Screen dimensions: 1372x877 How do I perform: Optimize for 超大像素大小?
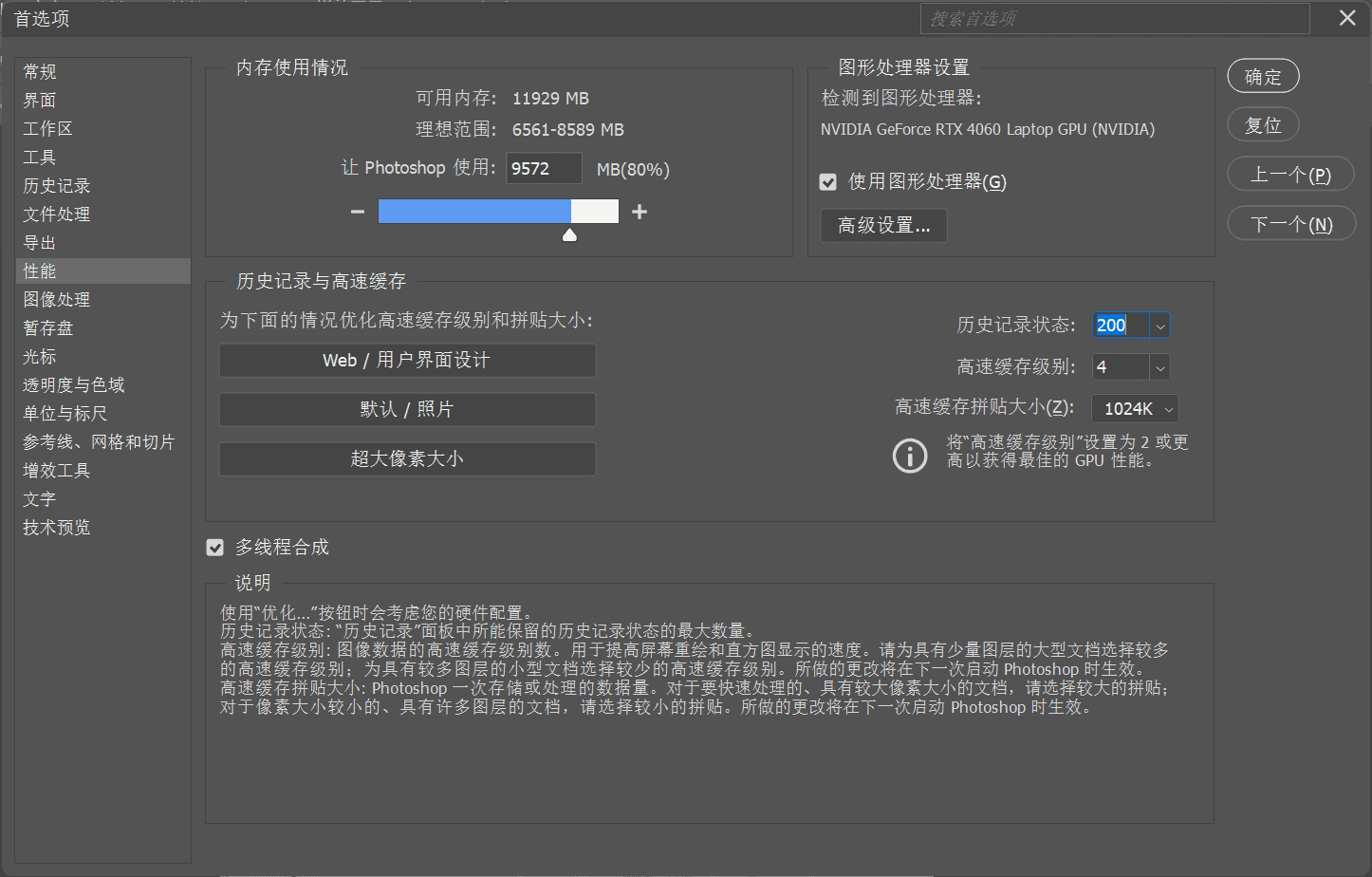(x=407, y=459)
